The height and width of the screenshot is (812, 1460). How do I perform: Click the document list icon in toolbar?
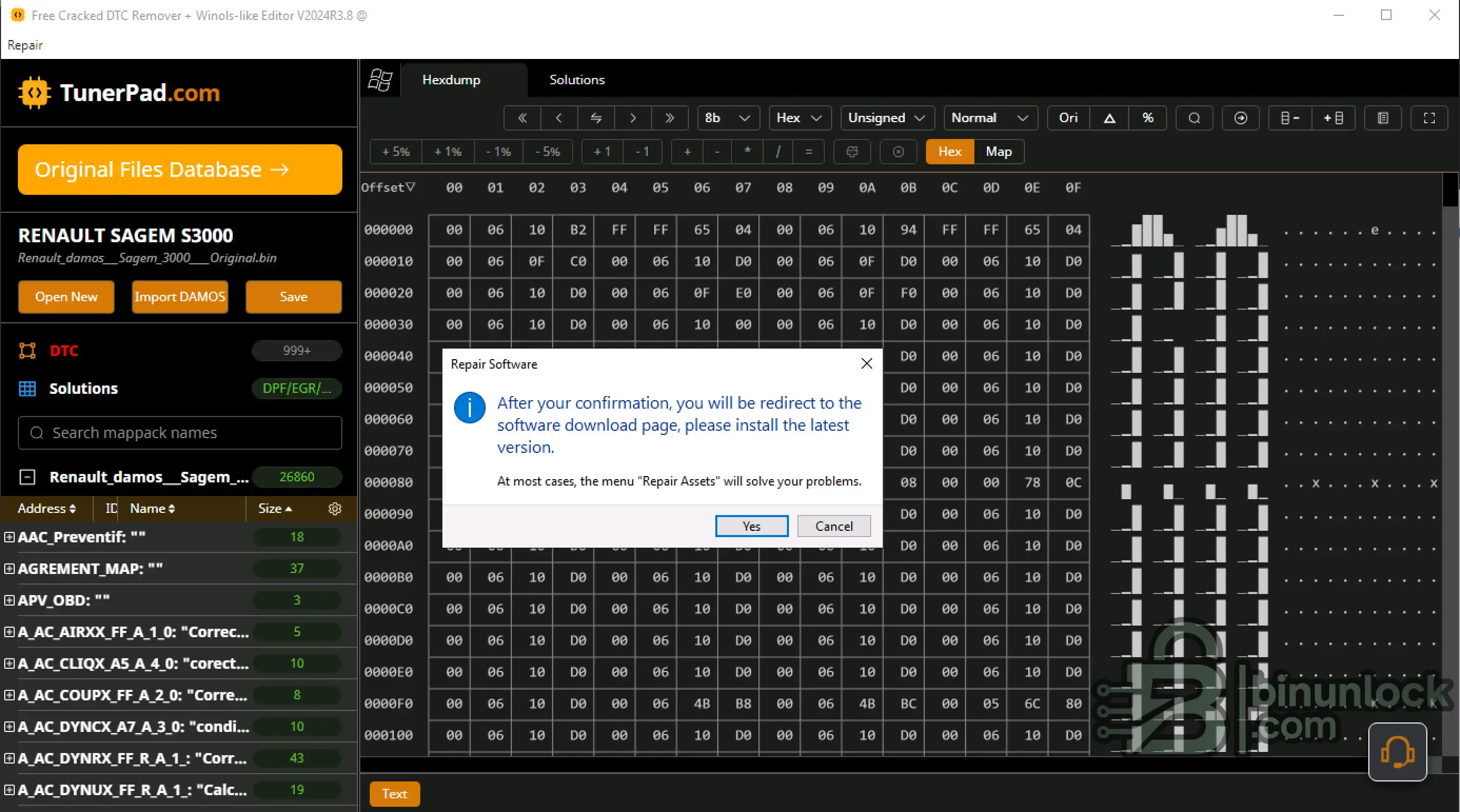click(x=1383, y=118)
